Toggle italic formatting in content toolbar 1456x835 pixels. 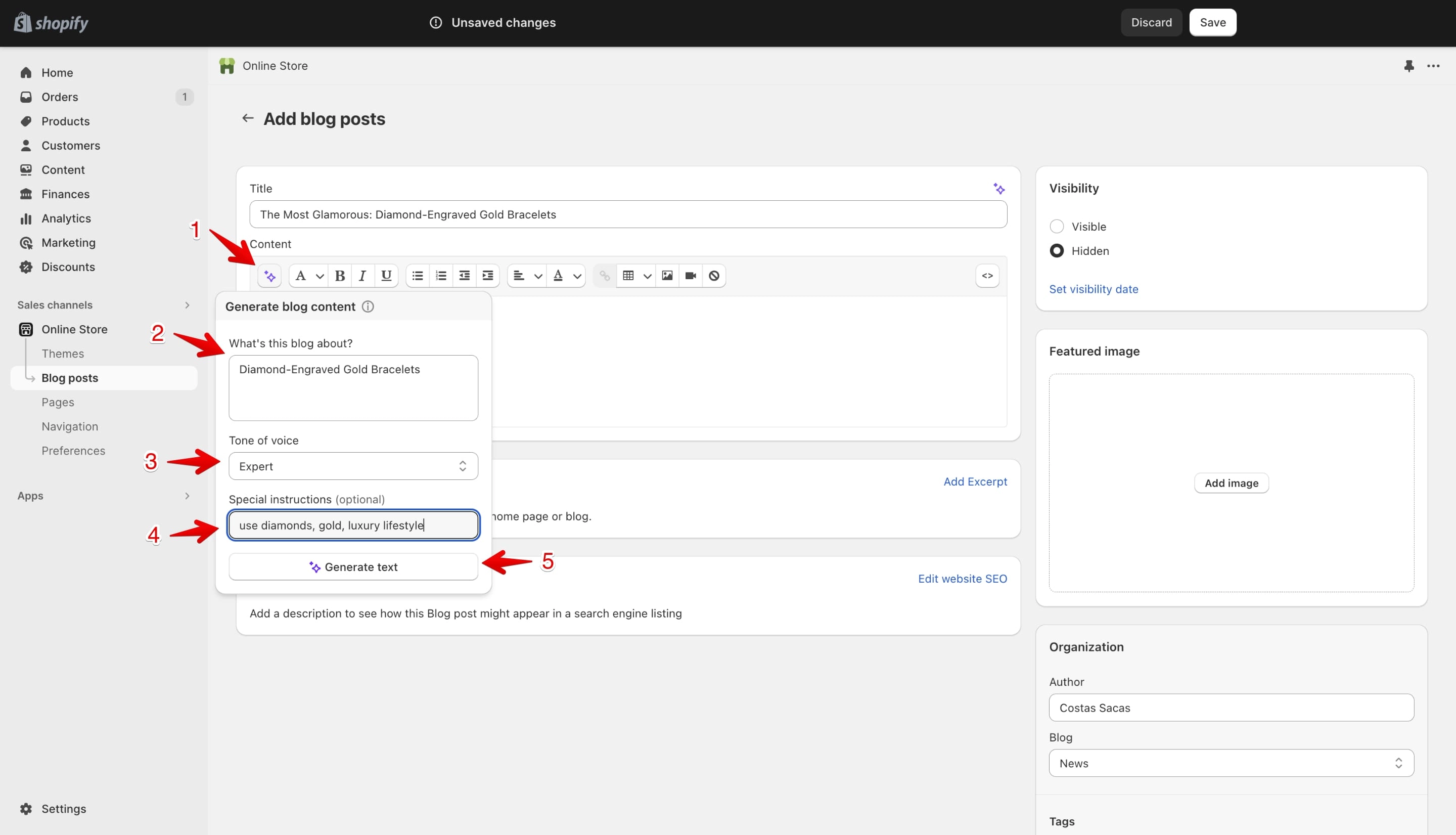point(363,276)
